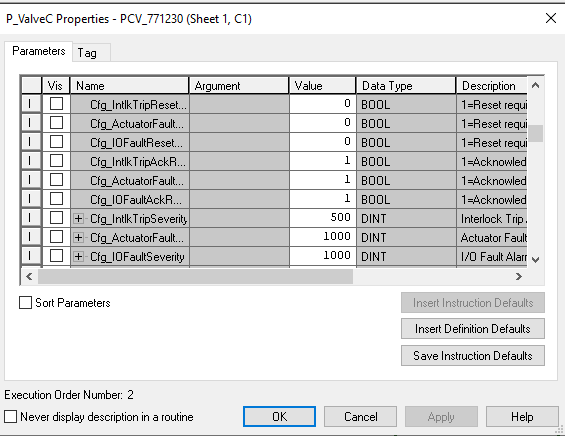
Task: Click vertical scrollbar up arrow
Action: point(535,85)
